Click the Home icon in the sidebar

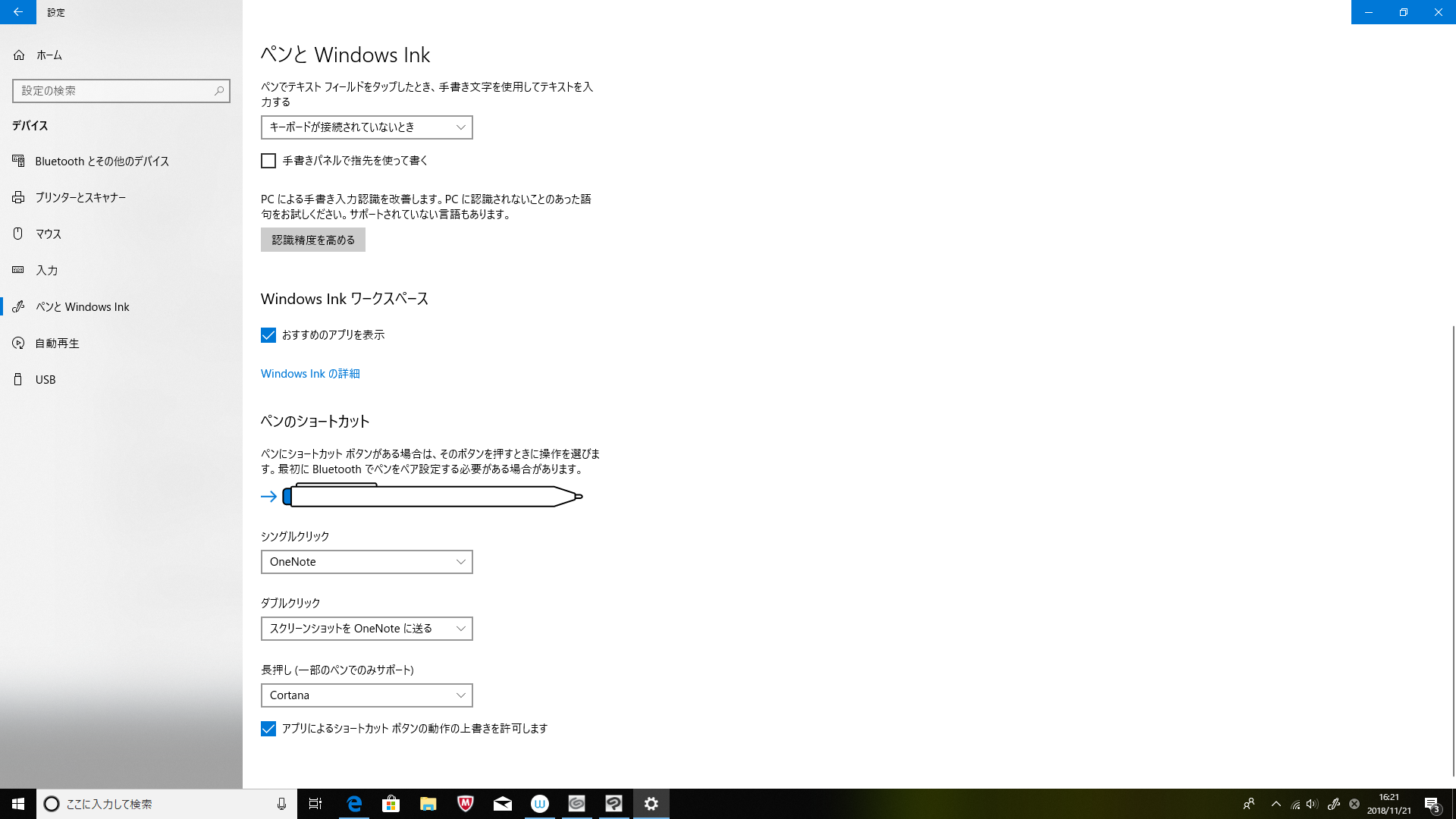tap(19, 55)
